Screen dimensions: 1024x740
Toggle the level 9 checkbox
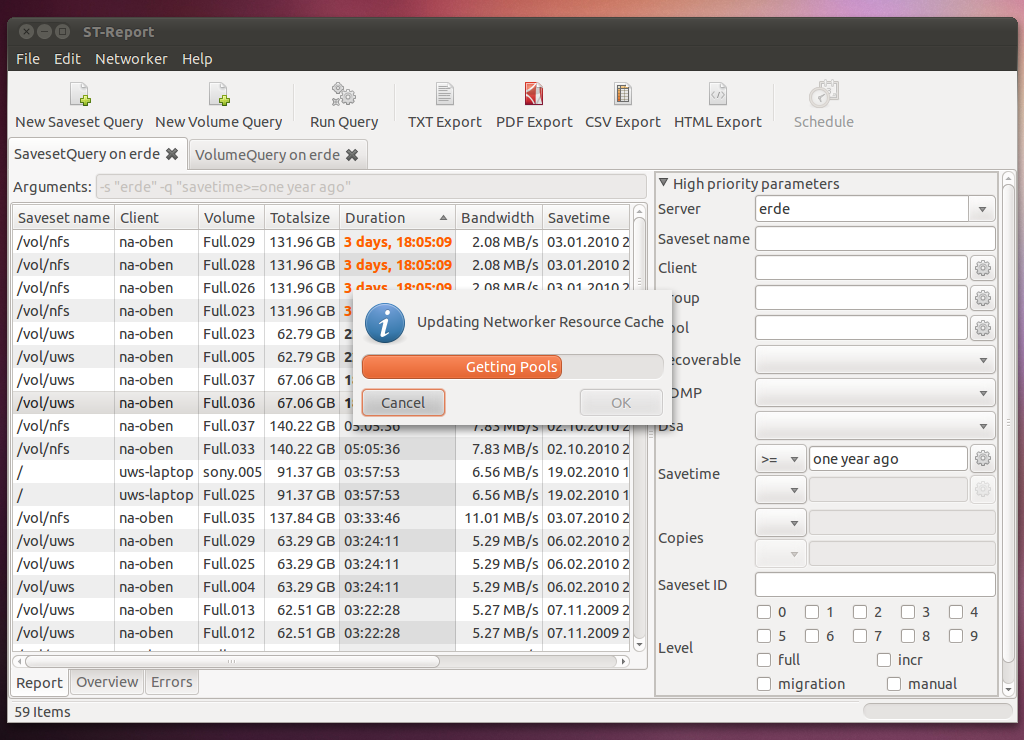pyautogui.click(x=956, y=636)
